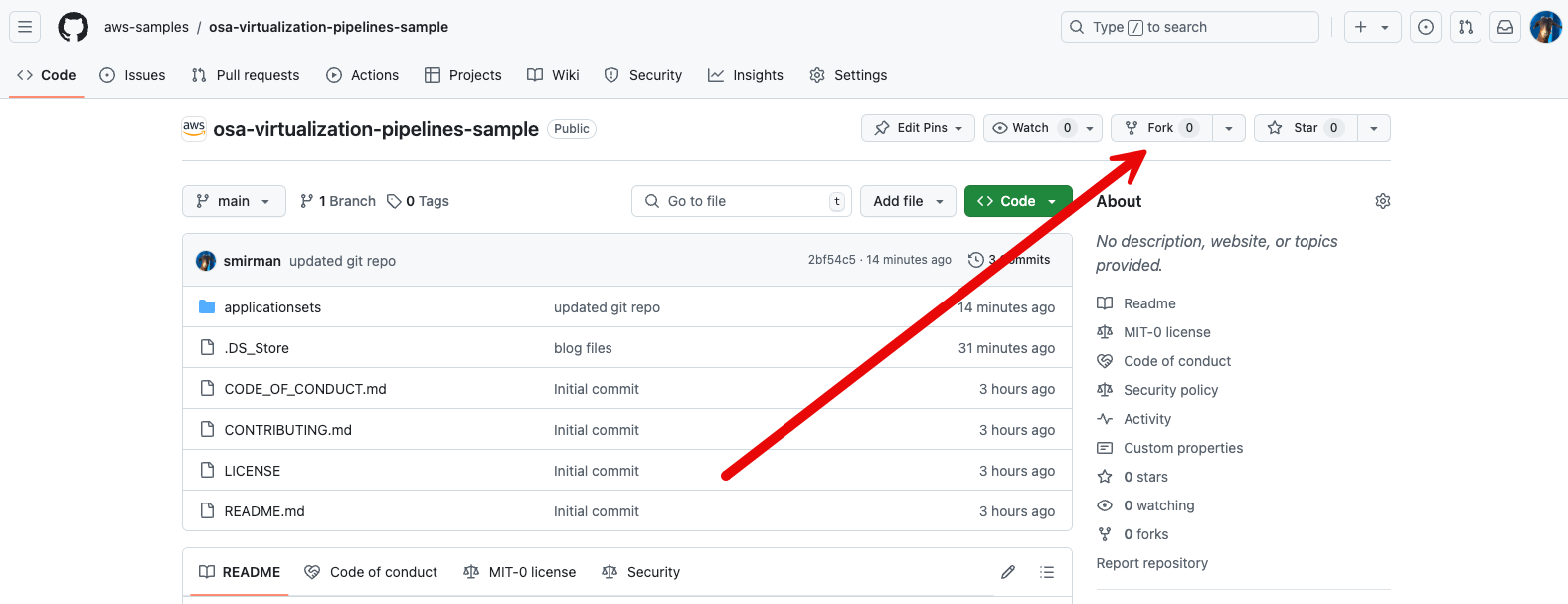Viewport: 1568px width, 604px height.
Task: Switch to Code of conduct tab in viewer
Action: coord(371,572)
